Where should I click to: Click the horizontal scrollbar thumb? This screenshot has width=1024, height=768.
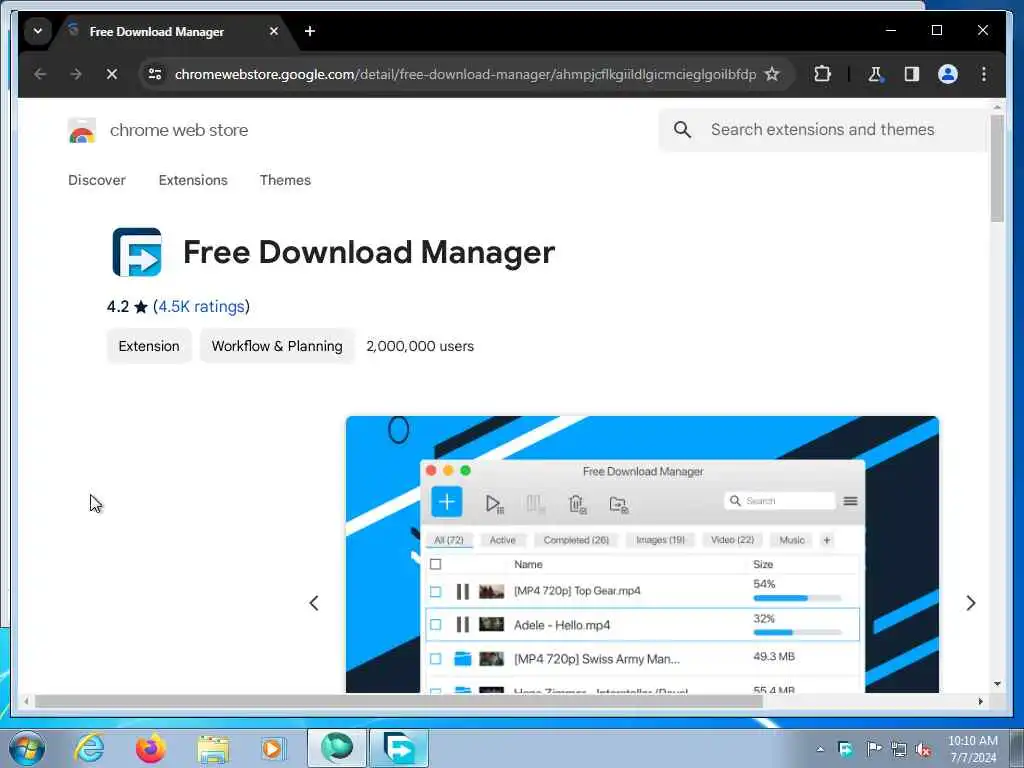(398, 701)
